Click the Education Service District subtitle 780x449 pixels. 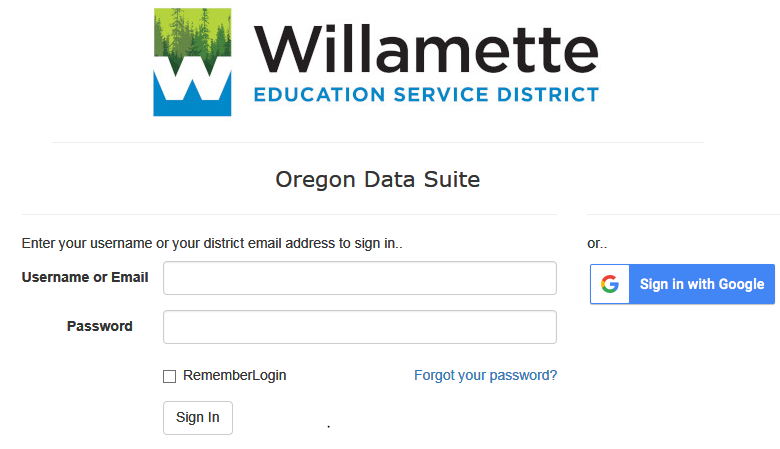tap(425, 95)
